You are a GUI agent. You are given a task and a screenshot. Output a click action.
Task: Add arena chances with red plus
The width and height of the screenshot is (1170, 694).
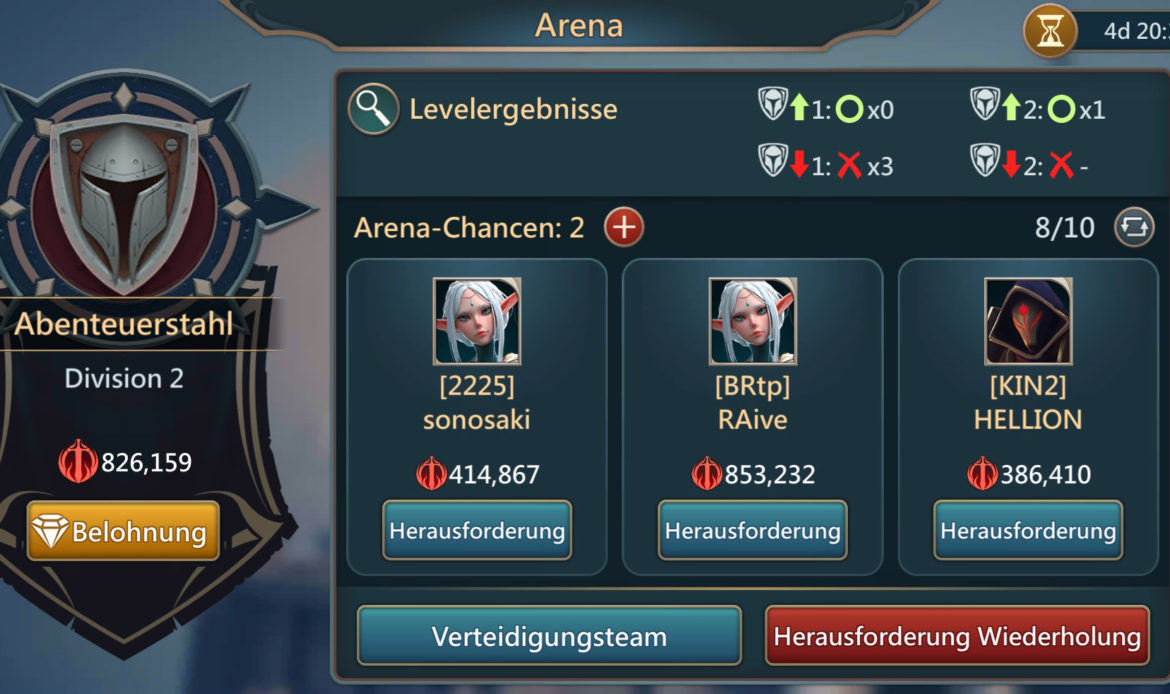624,227
